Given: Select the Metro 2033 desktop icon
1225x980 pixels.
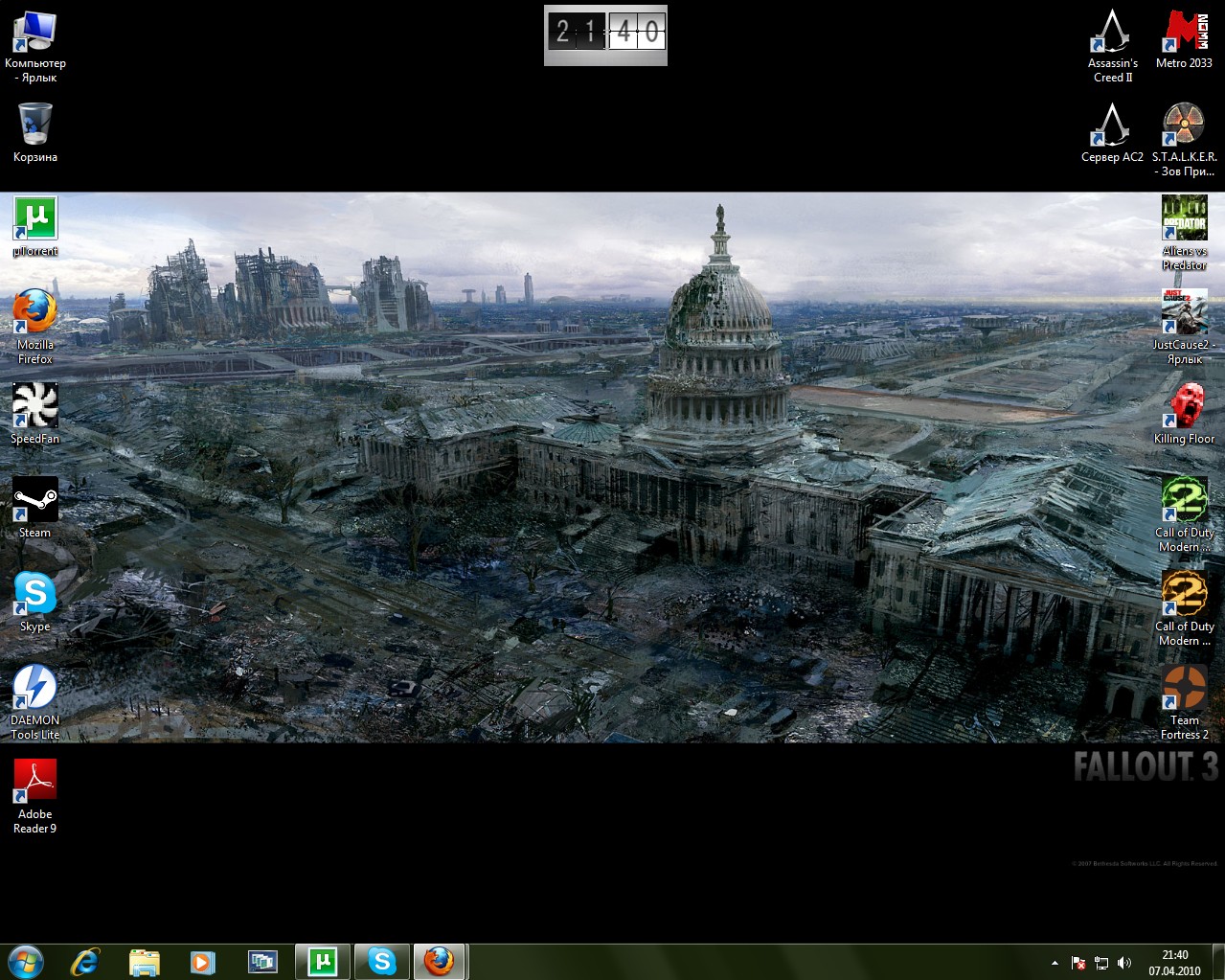Looking at the screenshot, I should (x=1185, y=38).
